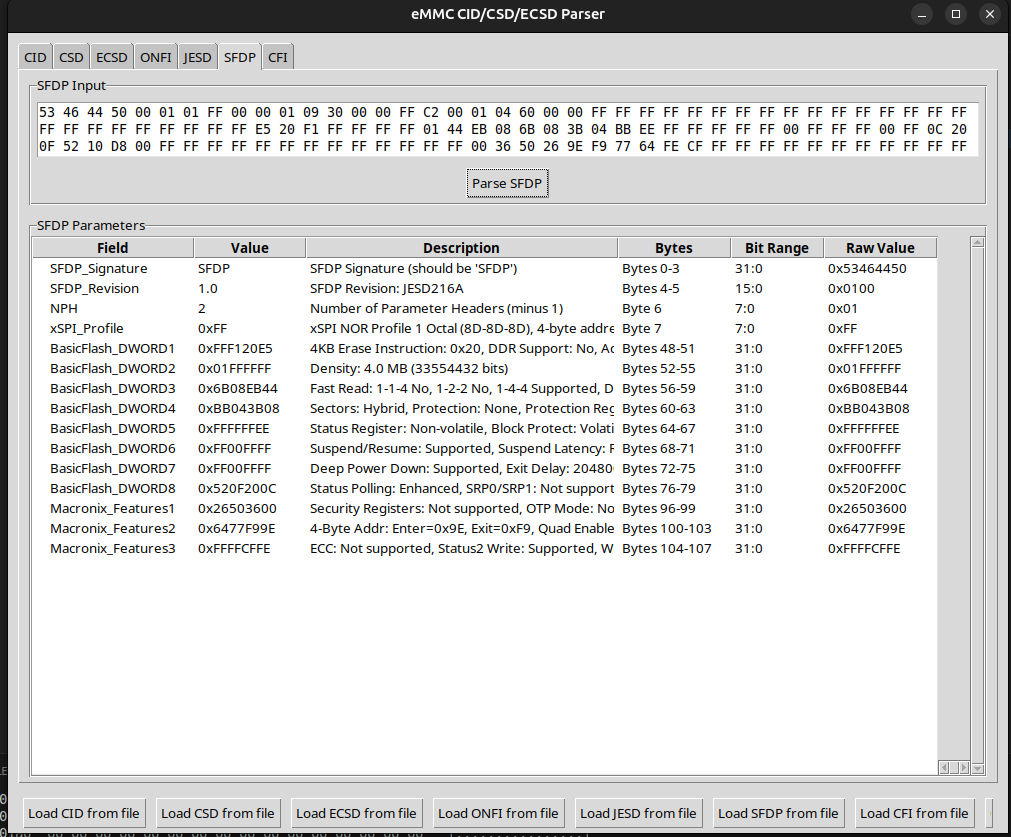Click the raw value 0xFFFFCFFE
Screen dimensions: 1011x837
864,548
